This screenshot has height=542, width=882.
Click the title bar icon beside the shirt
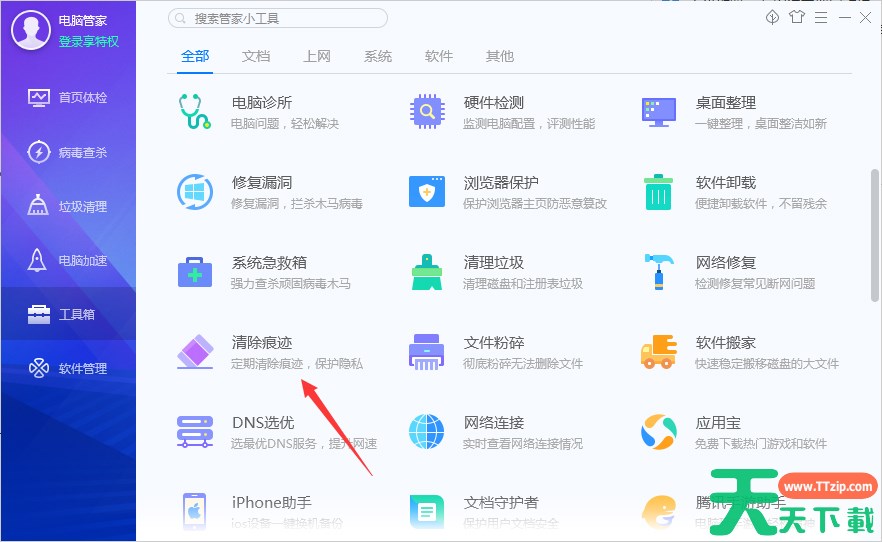click(x=772, y=17)
